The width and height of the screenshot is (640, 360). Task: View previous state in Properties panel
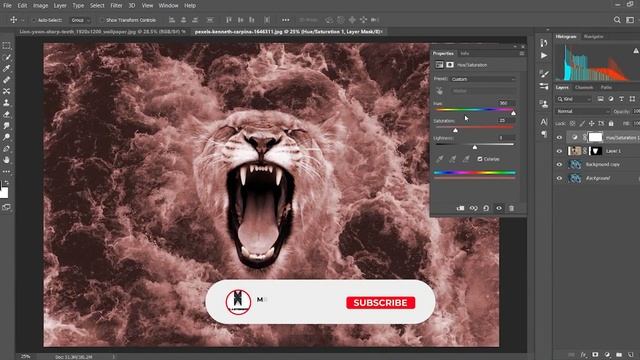pos(473,208)
